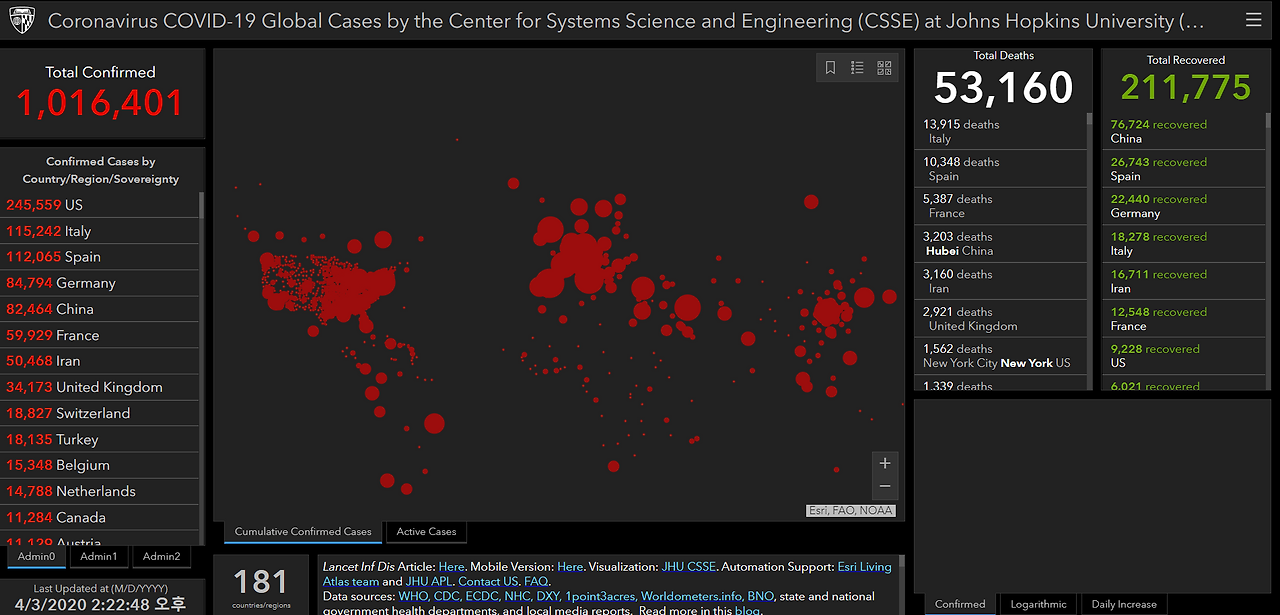1280x615 pixels.
Task: Open the Worldometers.info data source link
Action: [691, 596]
